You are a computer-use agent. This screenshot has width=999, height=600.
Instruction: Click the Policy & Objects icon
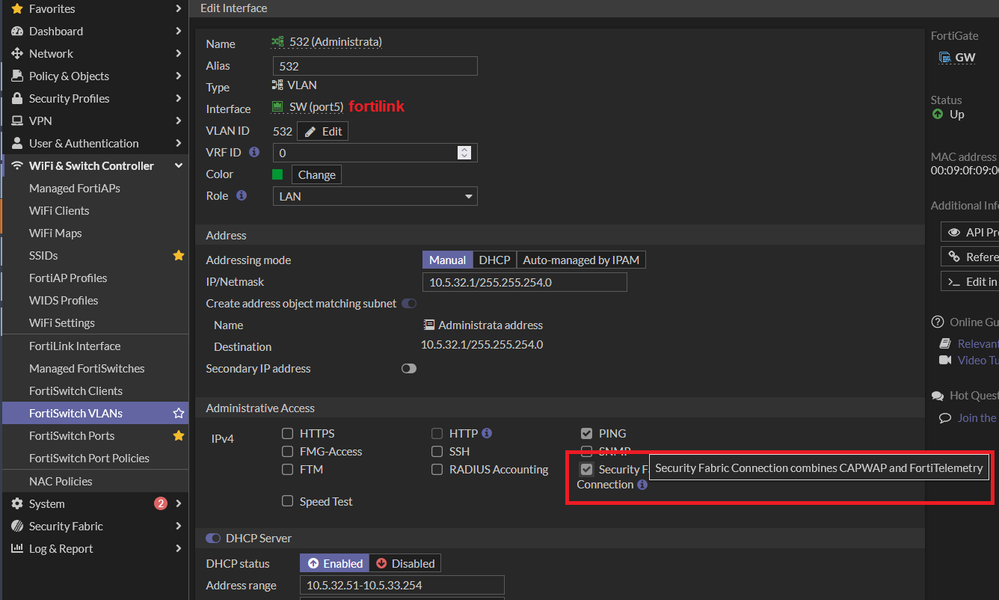tap(17, 76)
